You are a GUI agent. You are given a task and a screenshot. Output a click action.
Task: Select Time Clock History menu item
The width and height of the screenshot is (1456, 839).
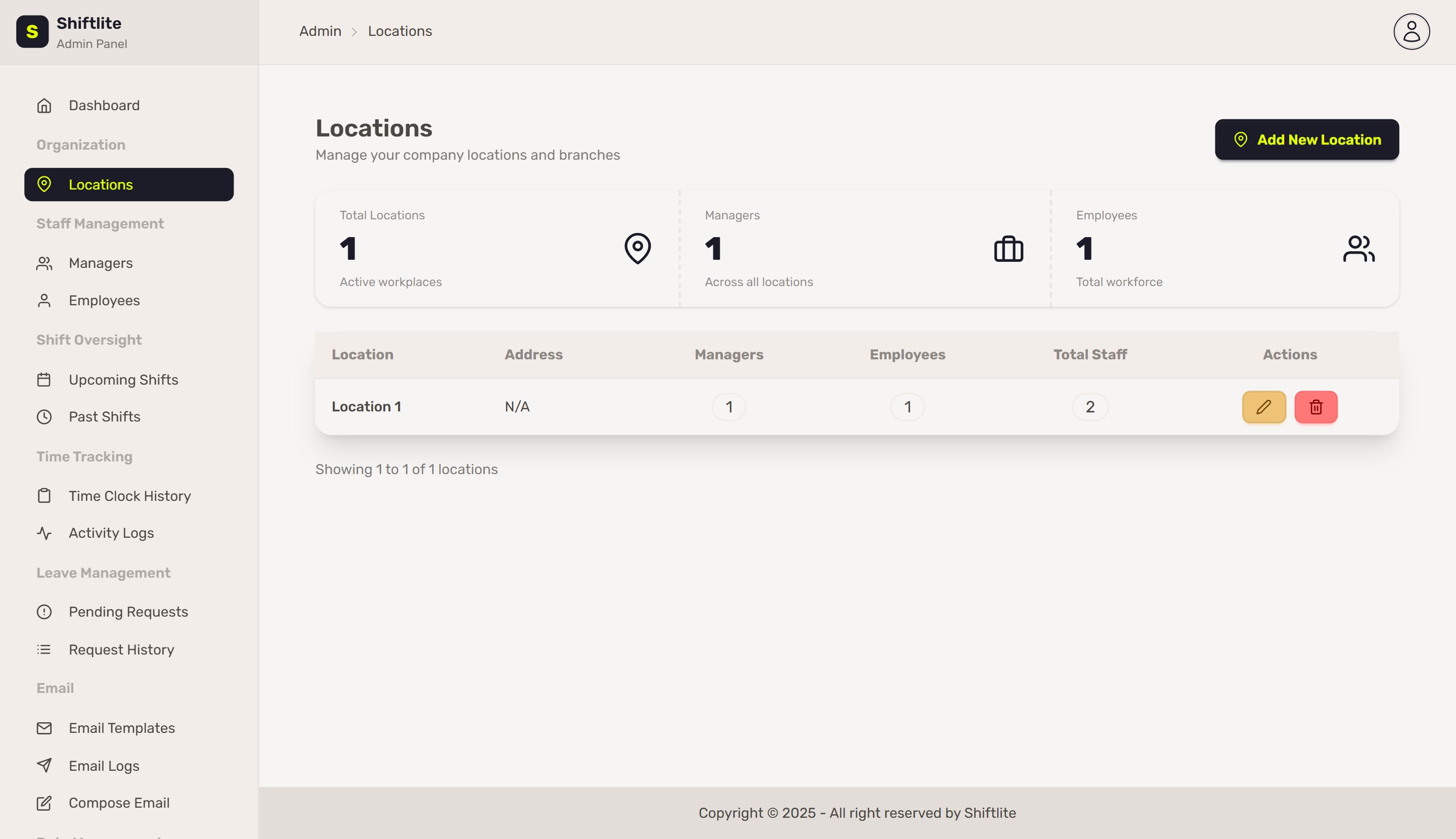coord(130,496)
